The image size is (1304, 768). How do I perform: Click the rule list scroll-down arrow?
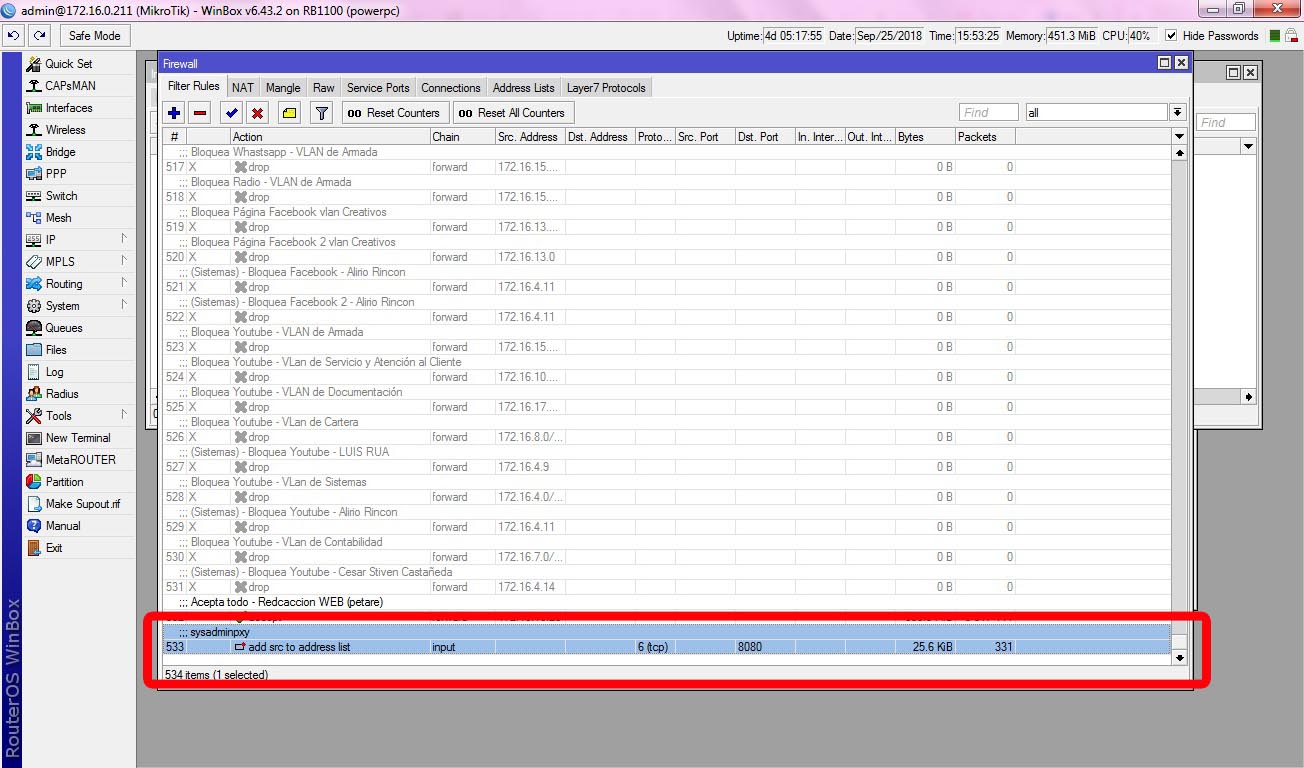[1179, 657]
